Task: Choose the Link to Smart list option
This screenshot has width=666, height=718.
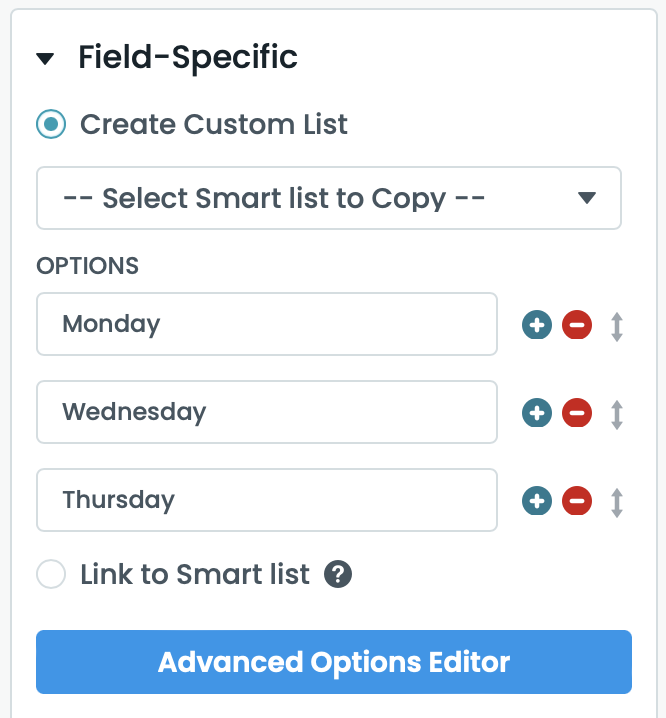Action: 51,575
